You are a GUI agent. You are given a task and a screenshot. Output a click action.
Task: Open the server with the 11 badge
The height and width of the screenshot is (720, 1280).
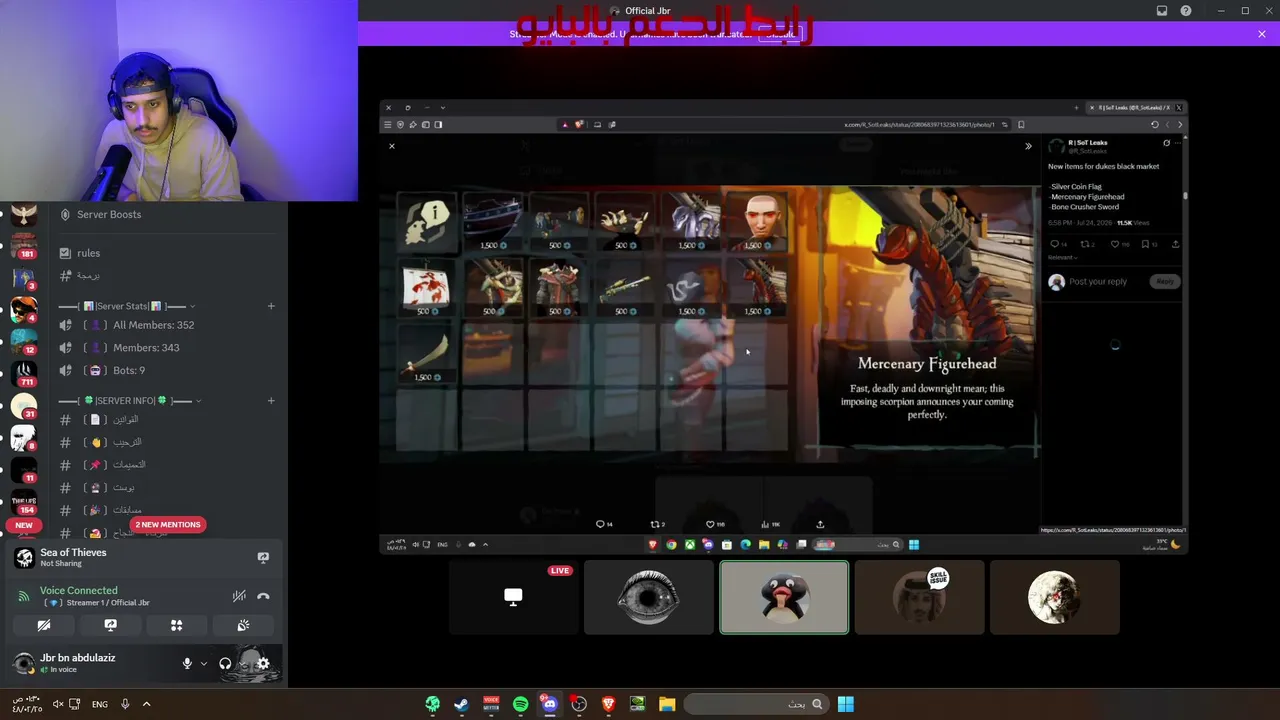24,469
